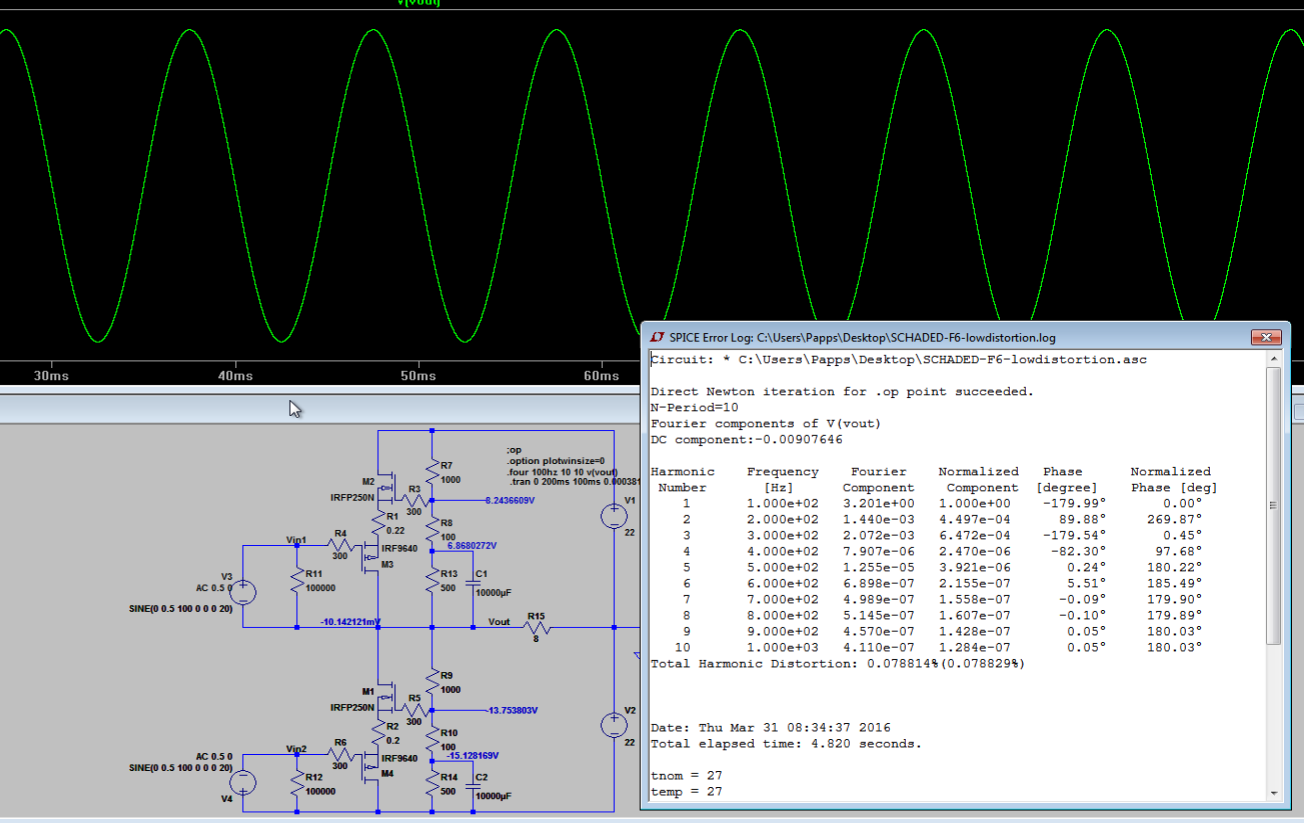1304x823 pixels.
Task: Click the Error Log scrollbar down arrow
Action: tap(1273, 793)
